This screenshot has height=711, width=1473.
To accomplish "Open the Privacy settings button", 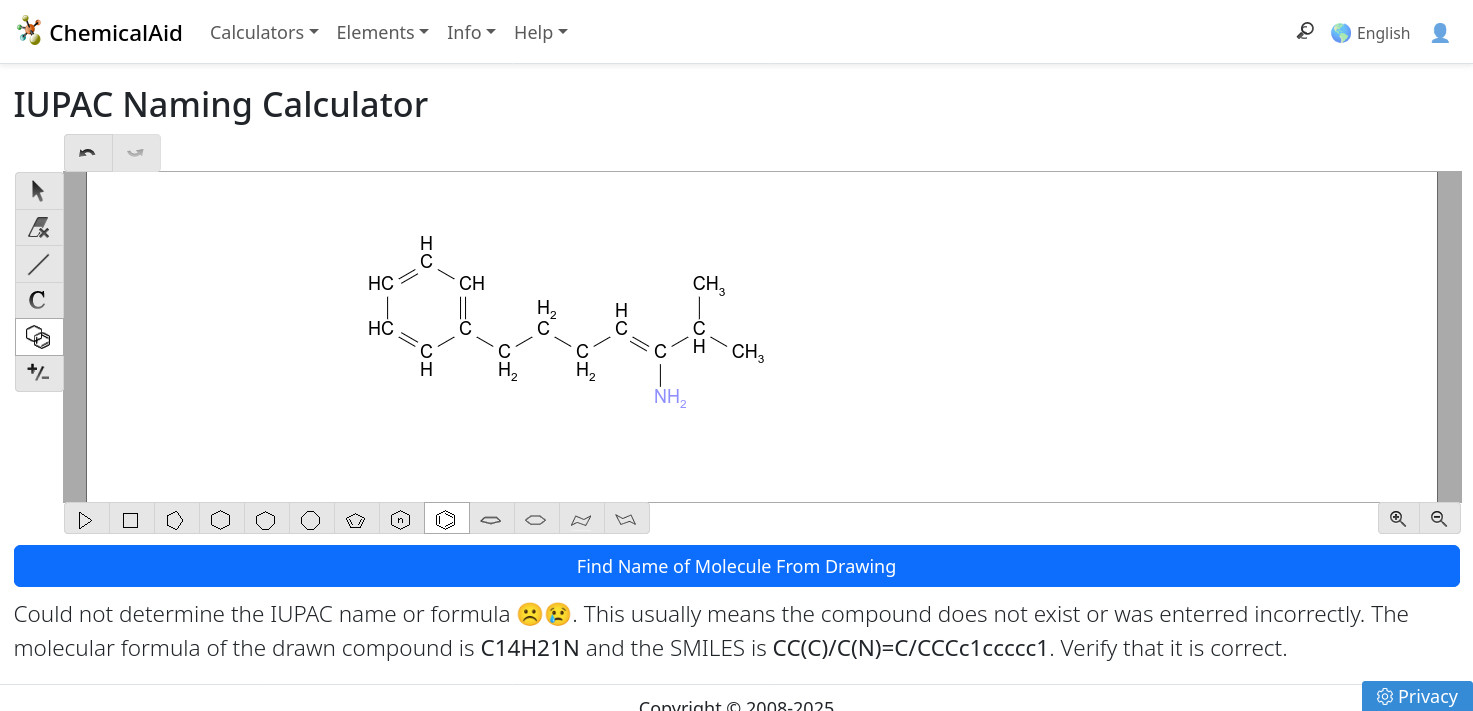I will pos(1417,696).
